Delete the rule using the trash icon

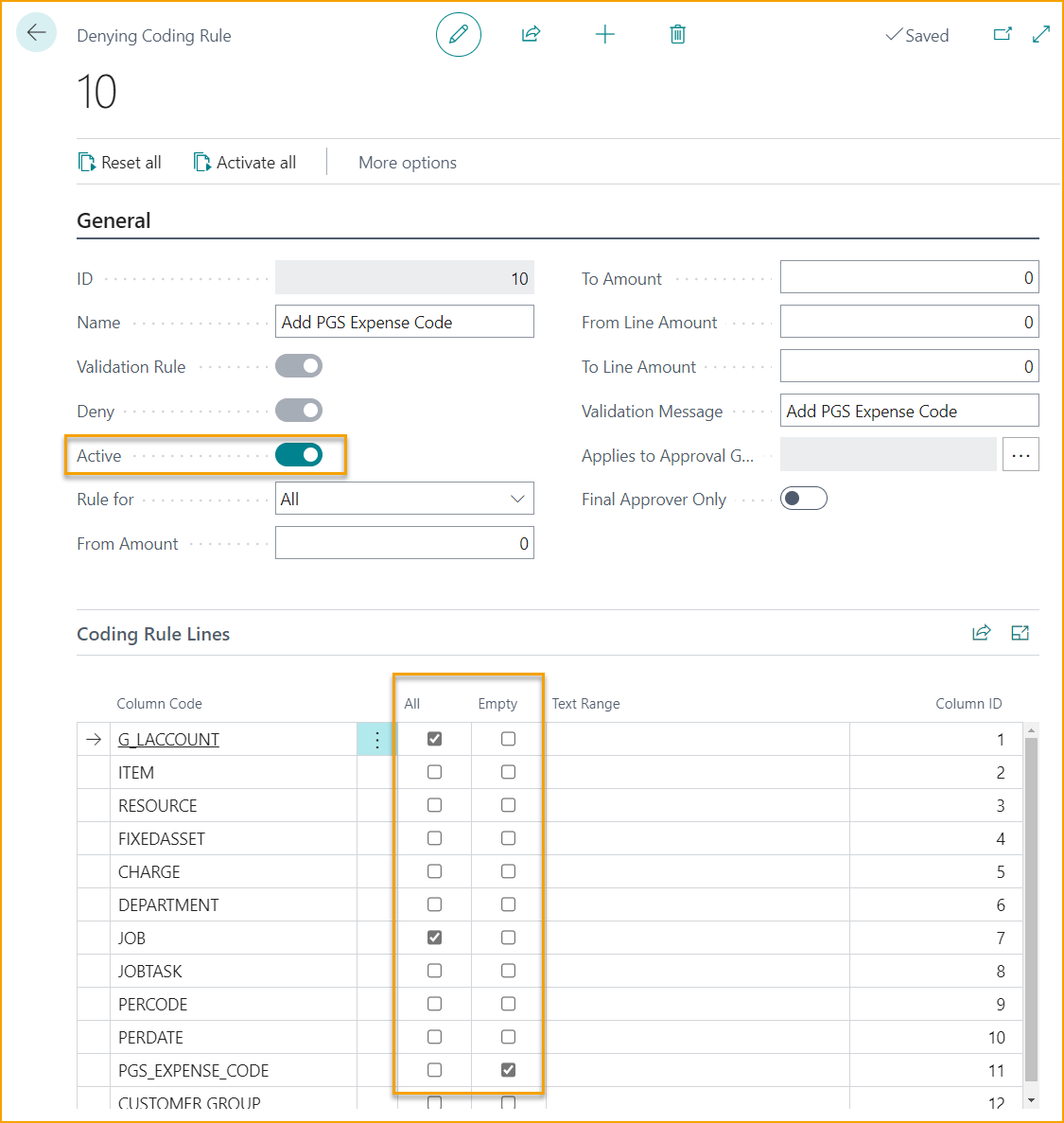tap(677, 34)
